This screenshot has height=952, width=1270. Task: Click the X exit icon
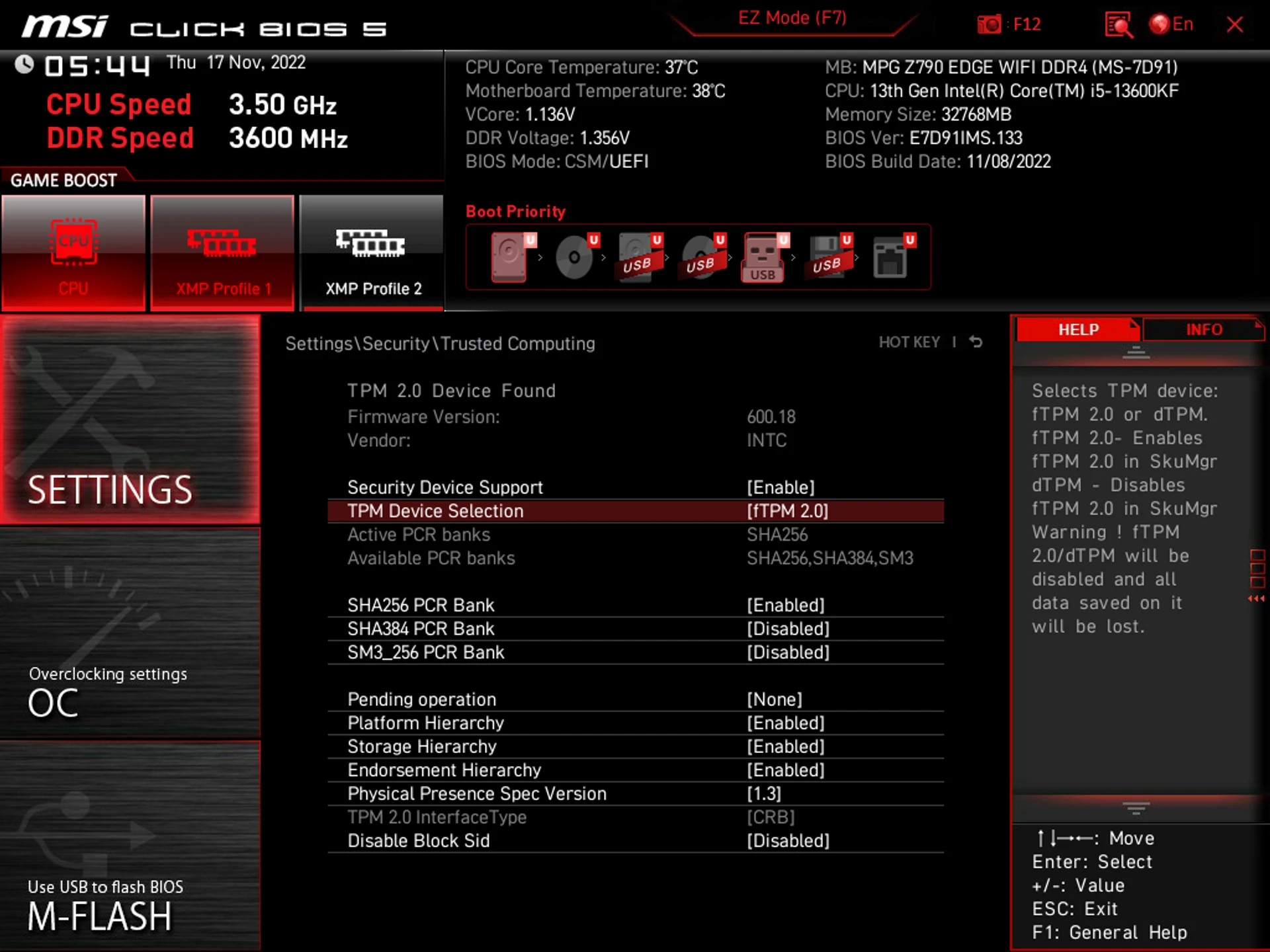click(1234, 25)
